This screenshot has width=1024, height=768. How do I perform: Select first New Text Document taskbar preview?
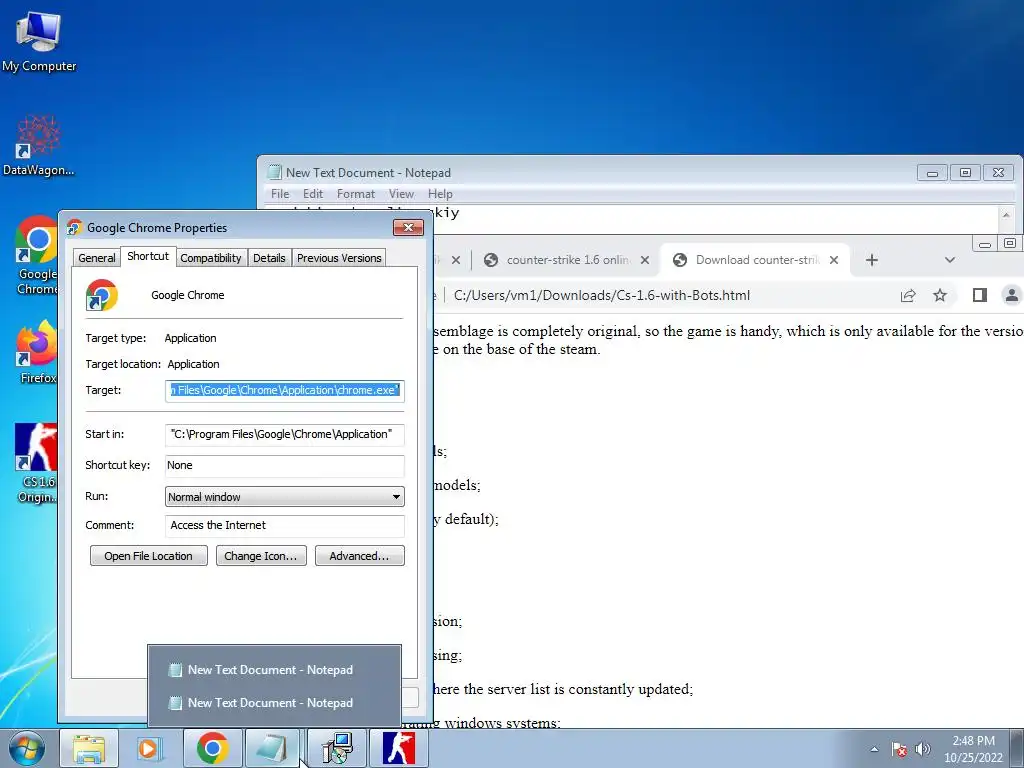click(x=274, y=670)
